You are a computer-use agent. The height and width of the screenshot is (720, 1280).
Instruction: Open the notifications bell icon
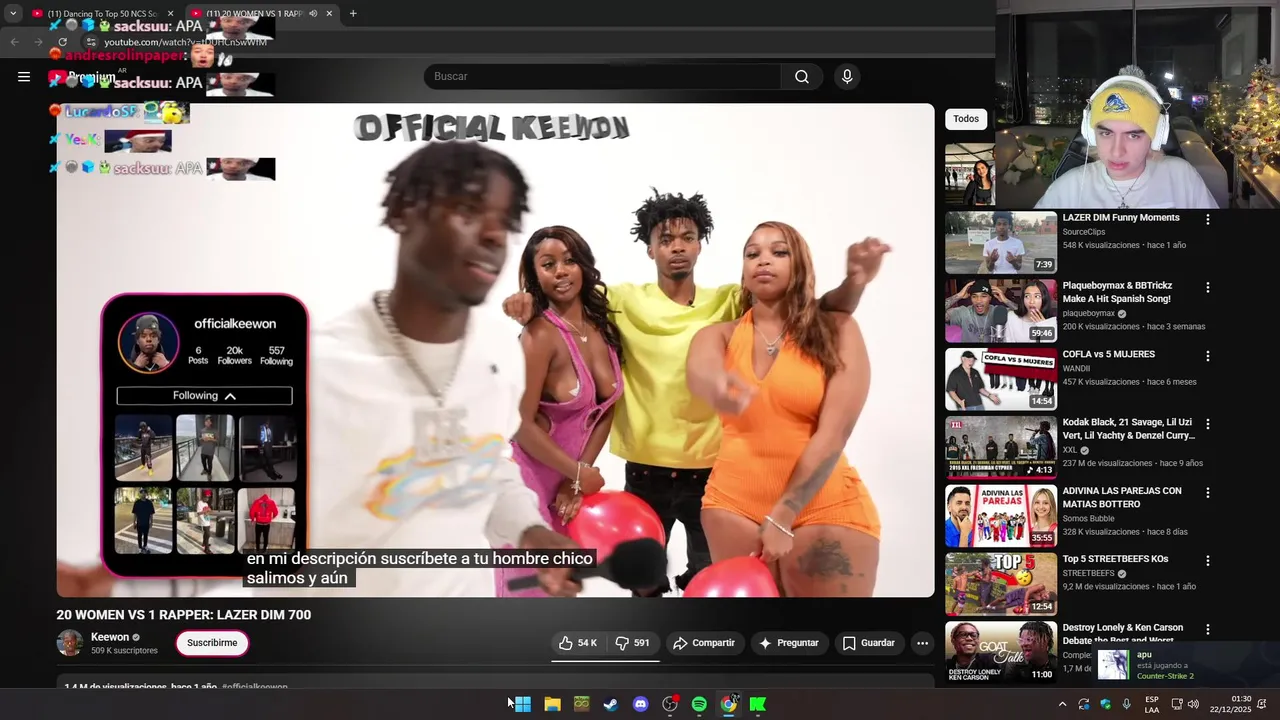[1262, 704]
